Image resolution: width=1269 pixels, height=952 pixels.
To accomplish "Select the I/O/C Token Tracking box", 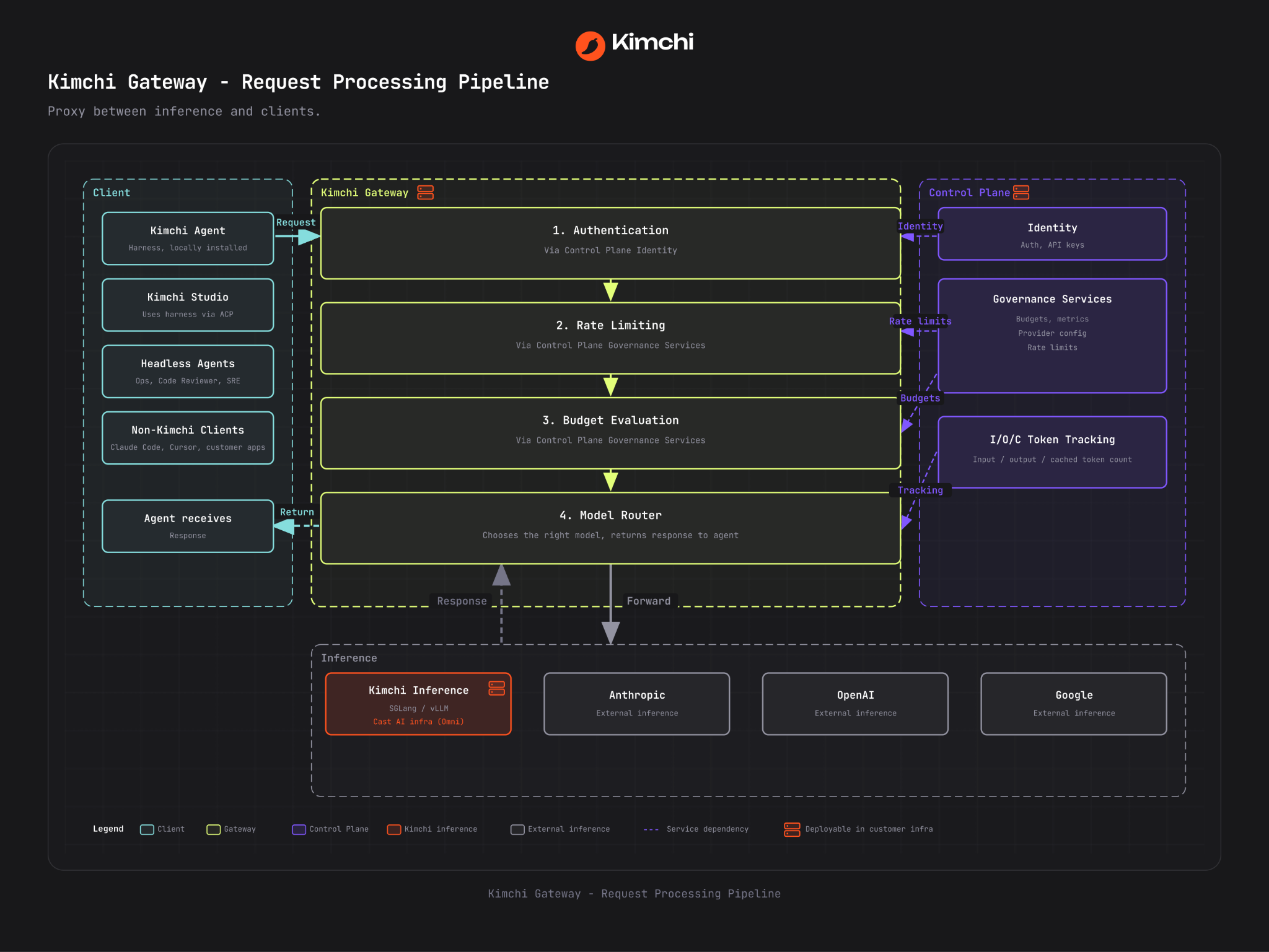I will tap(1052, 452).
